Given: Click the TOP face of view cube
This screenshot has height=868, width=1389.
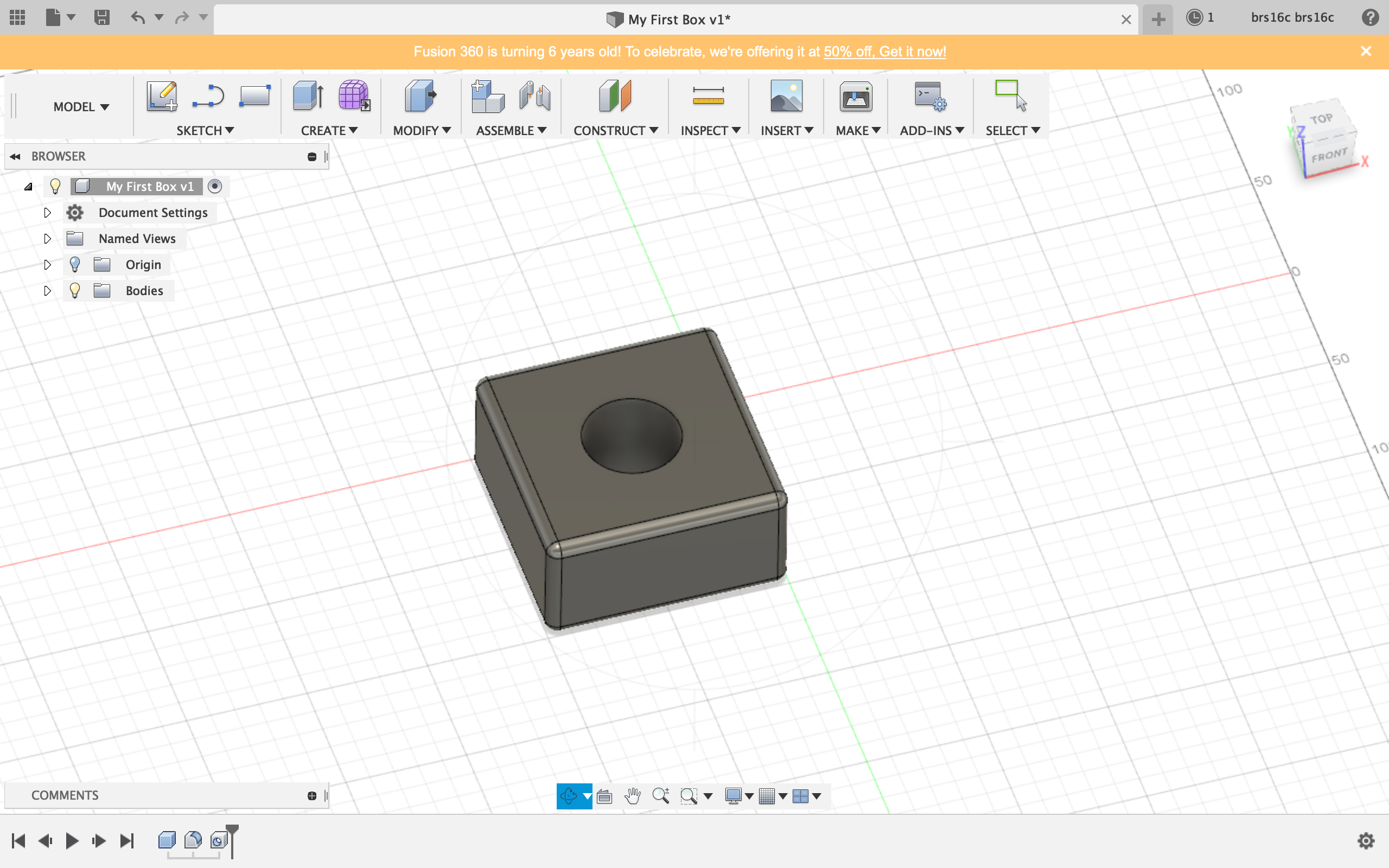Looking at the screenshot, I should point(1321,119).
